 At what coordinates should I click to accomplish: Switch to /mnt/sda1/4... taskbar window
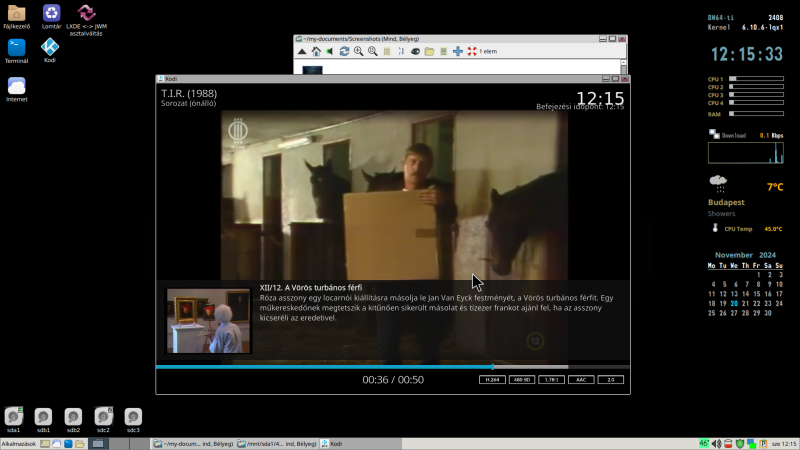[x=277, y=444]
